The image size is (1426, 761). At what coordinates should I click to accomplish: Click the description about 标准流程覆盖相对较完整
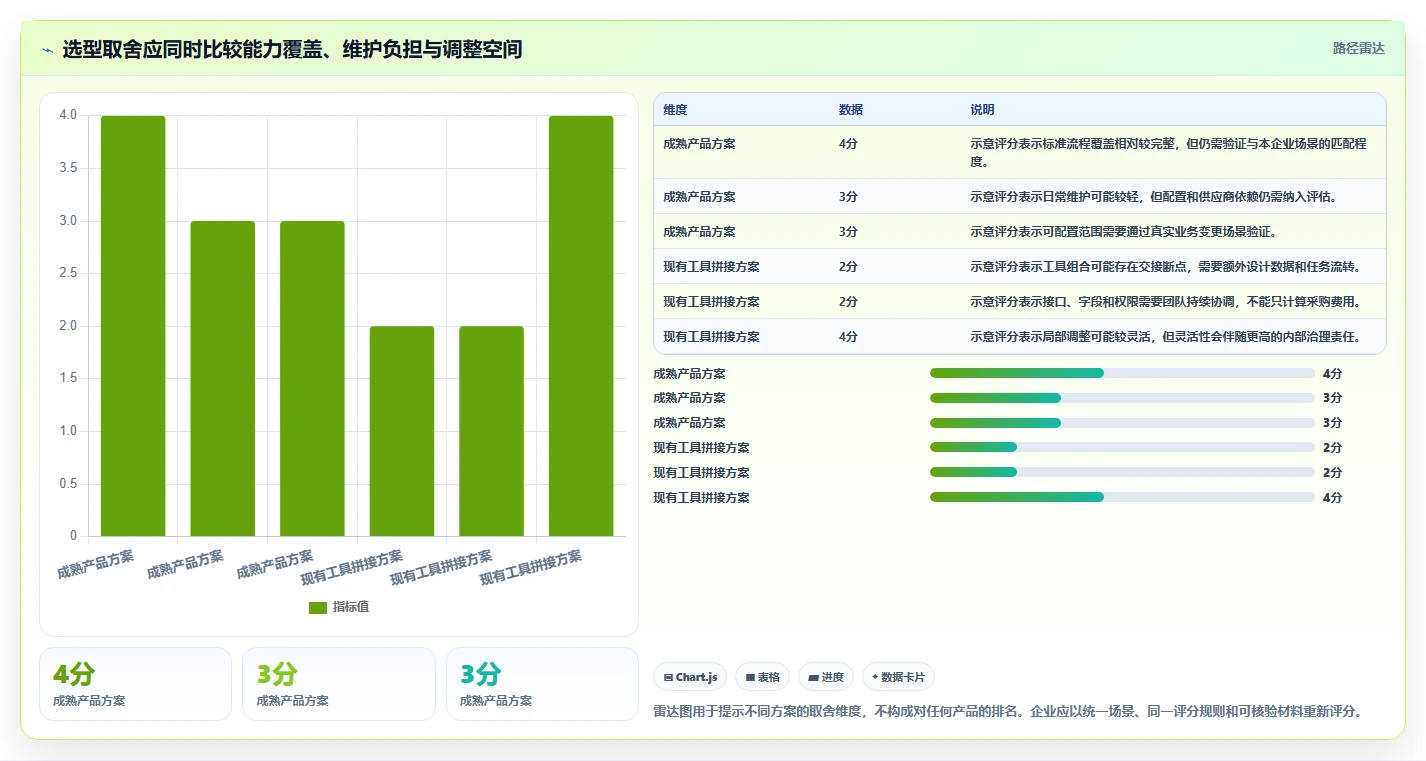(1168, 152)
